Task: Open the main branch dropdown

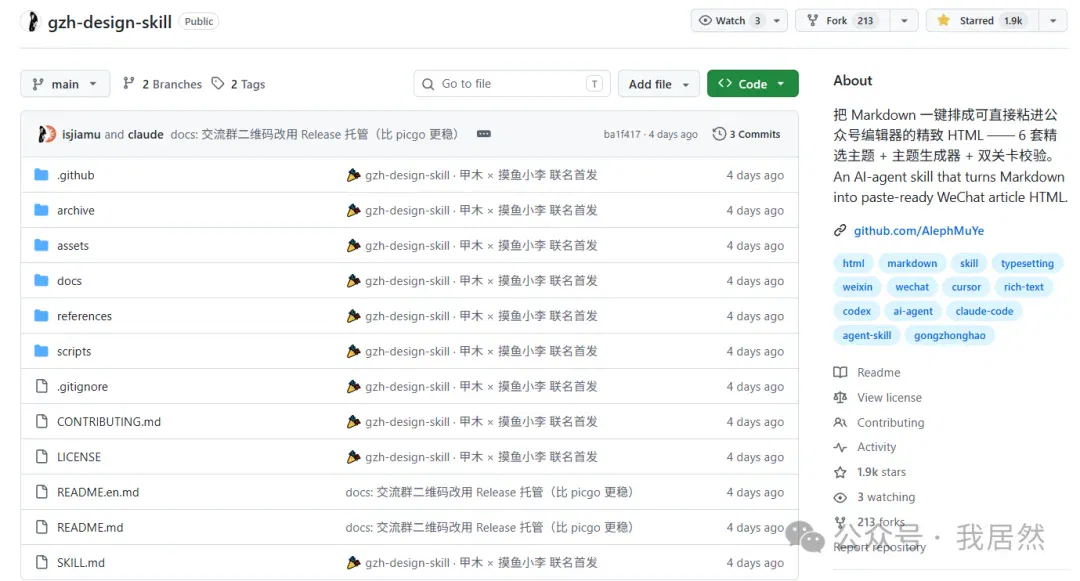Action: 65,84
